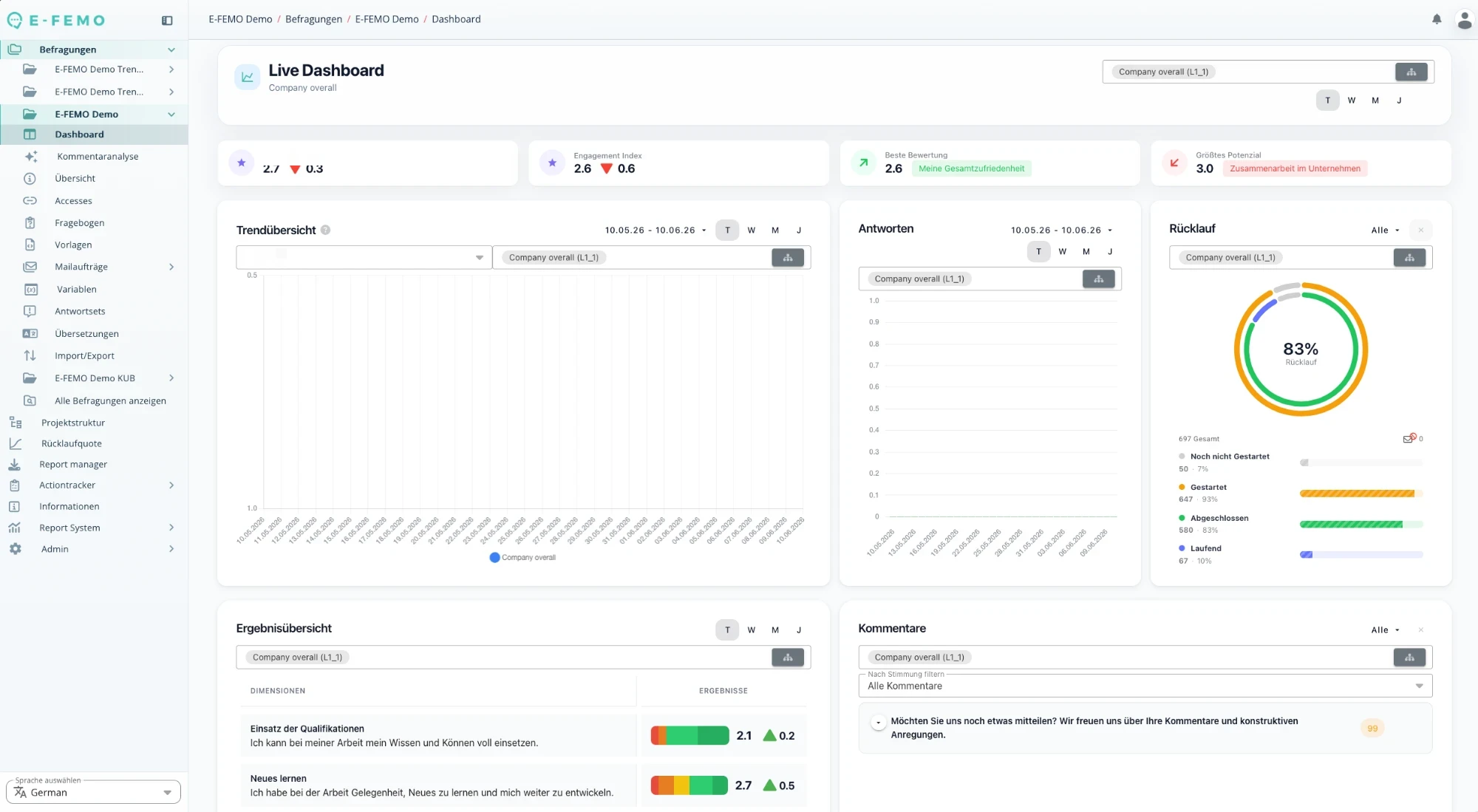The image size is (1478, 812).
Task: Expand the comment question item
Action: pyautogui.click(x=878, y=723)
